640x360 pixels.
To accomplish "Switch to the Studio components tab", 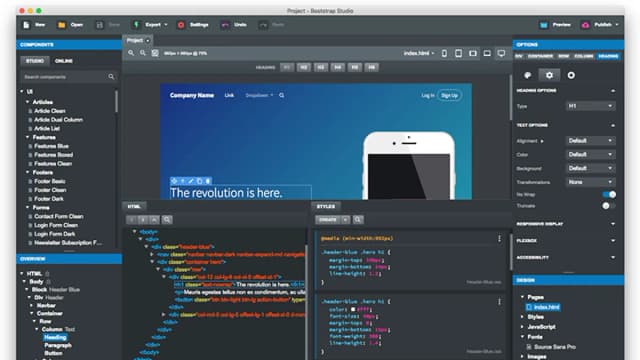I will (x=35, y=61).
